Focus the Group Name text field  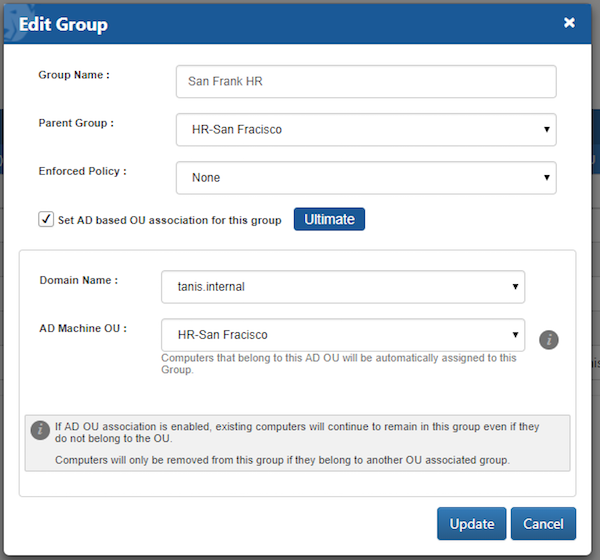(x=365, y=82)
